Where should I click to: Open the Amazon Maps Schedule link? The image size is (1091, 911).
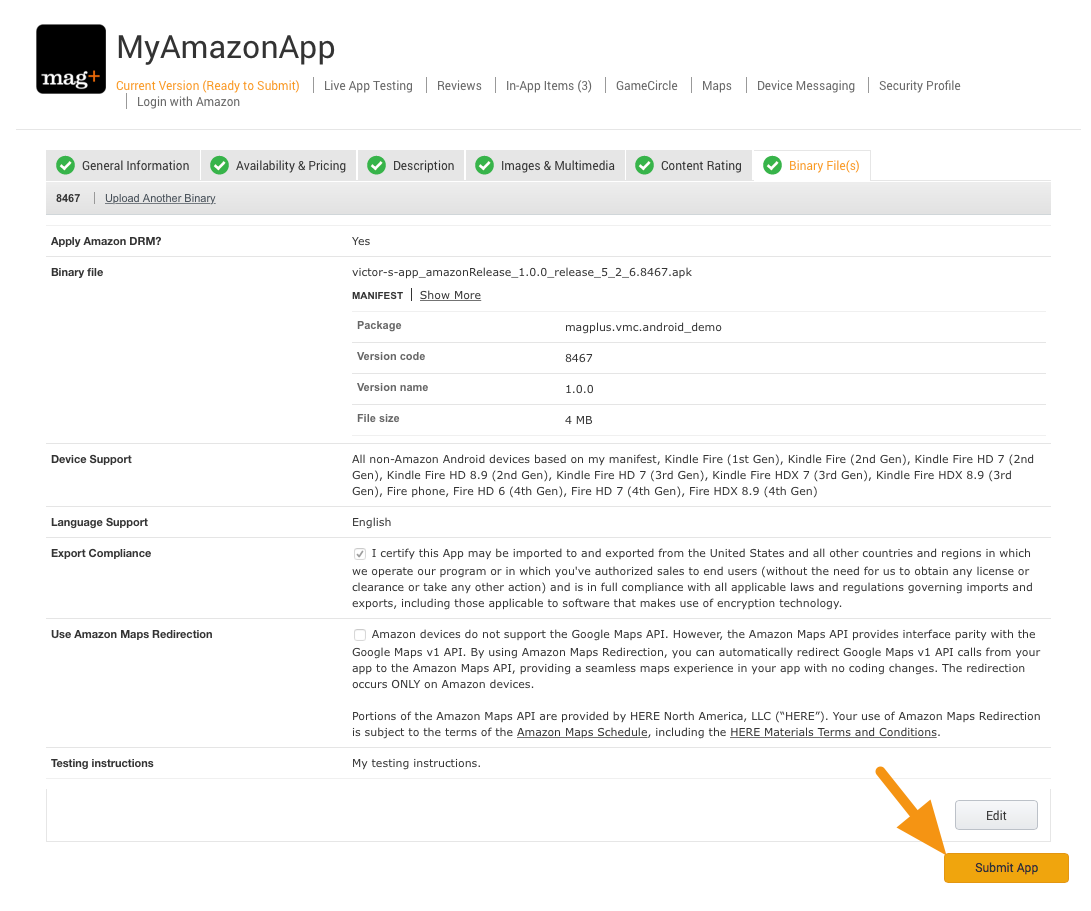click(582, 732)
